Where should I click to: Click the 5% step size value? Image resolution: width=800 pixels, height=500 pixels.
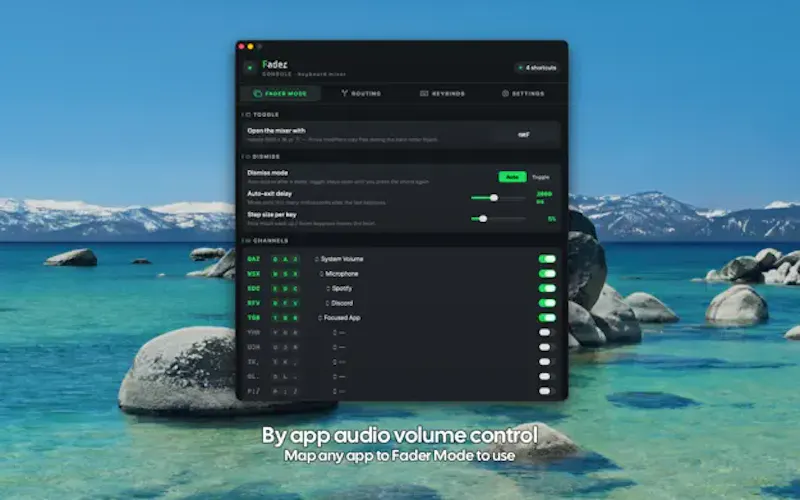tap(552, 219)
